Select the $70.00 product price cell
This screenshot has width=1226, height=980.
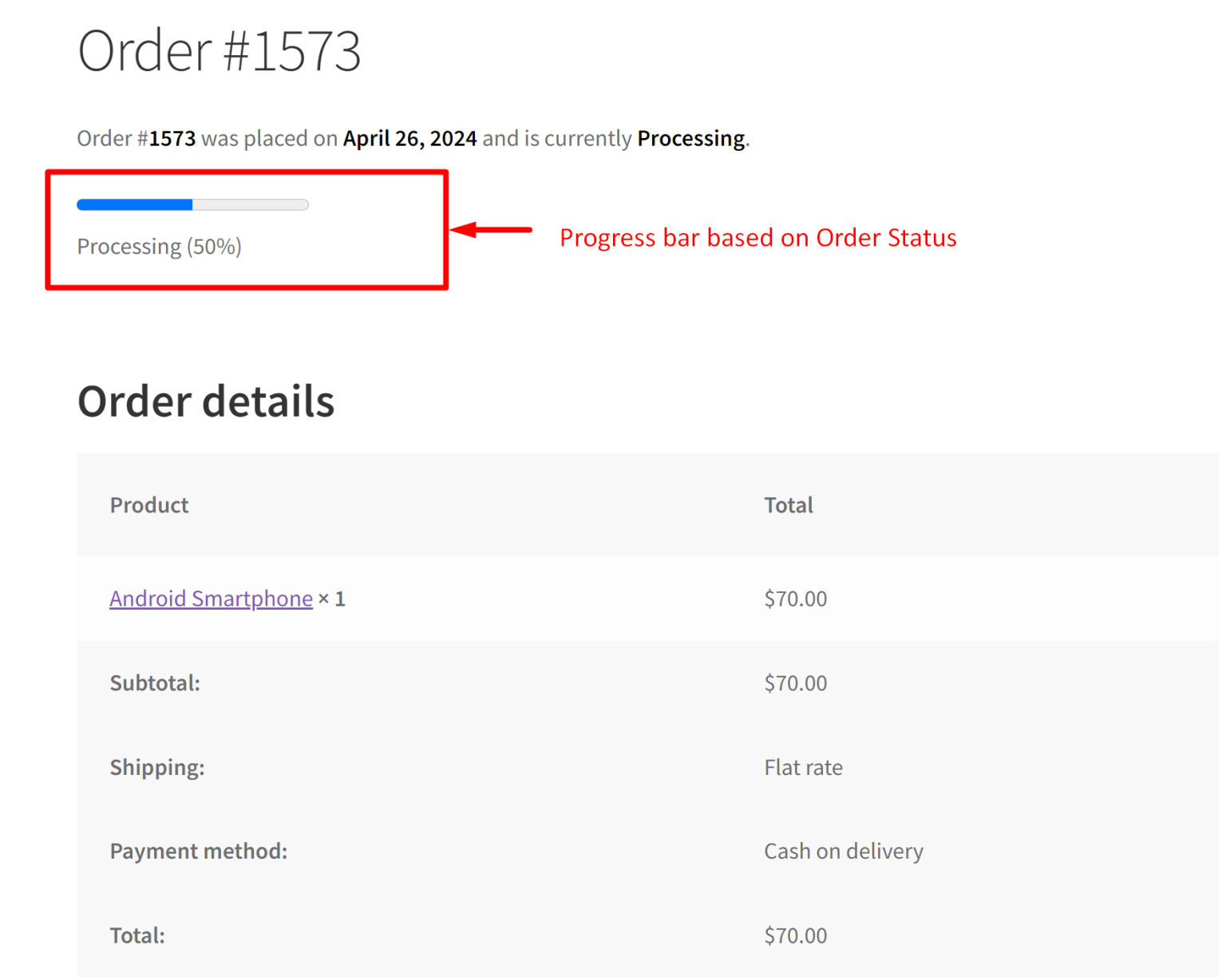point(795,599)
